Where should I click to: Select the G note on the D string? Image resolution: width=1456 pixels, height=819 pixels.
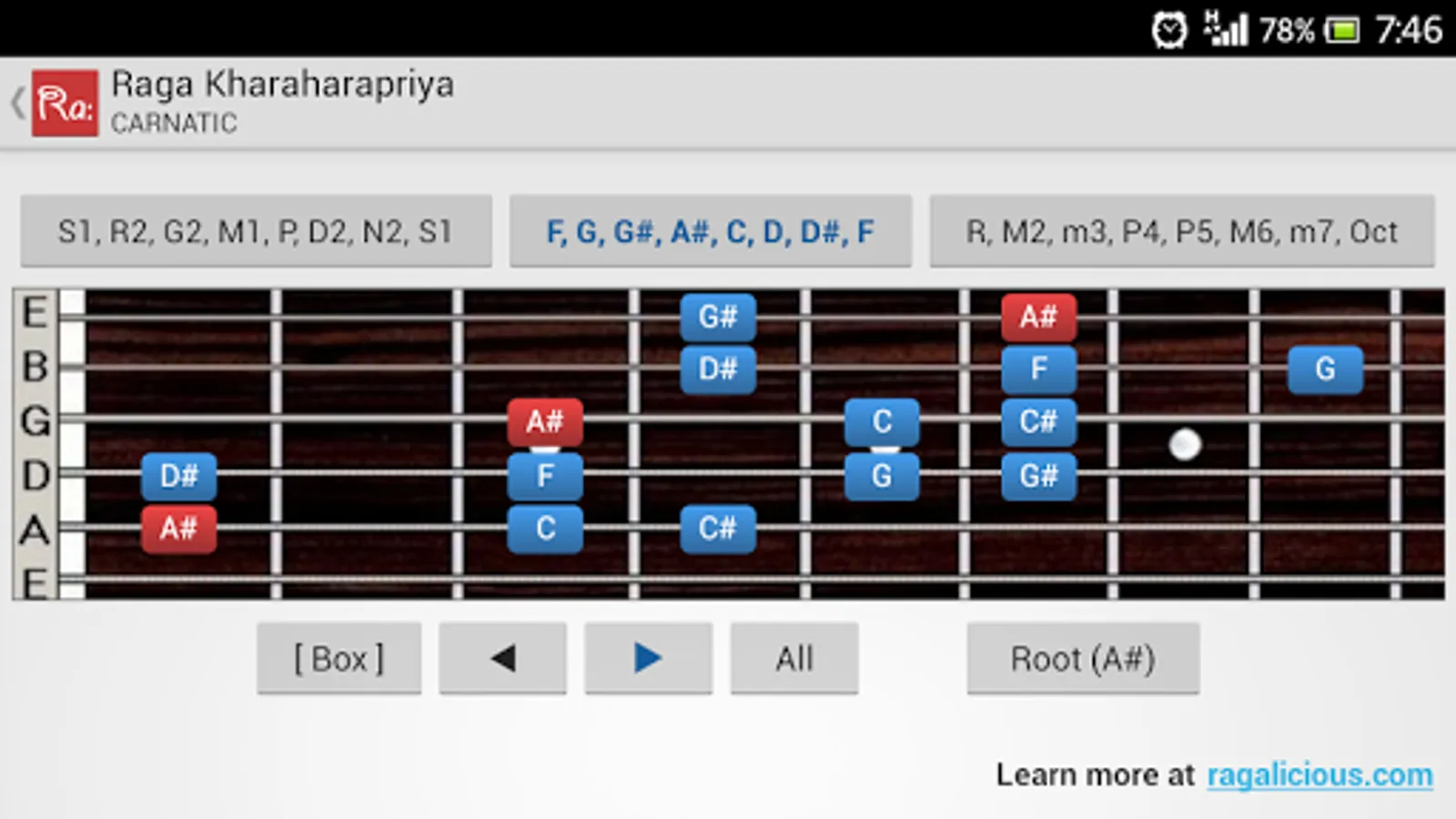pos(882,476)
